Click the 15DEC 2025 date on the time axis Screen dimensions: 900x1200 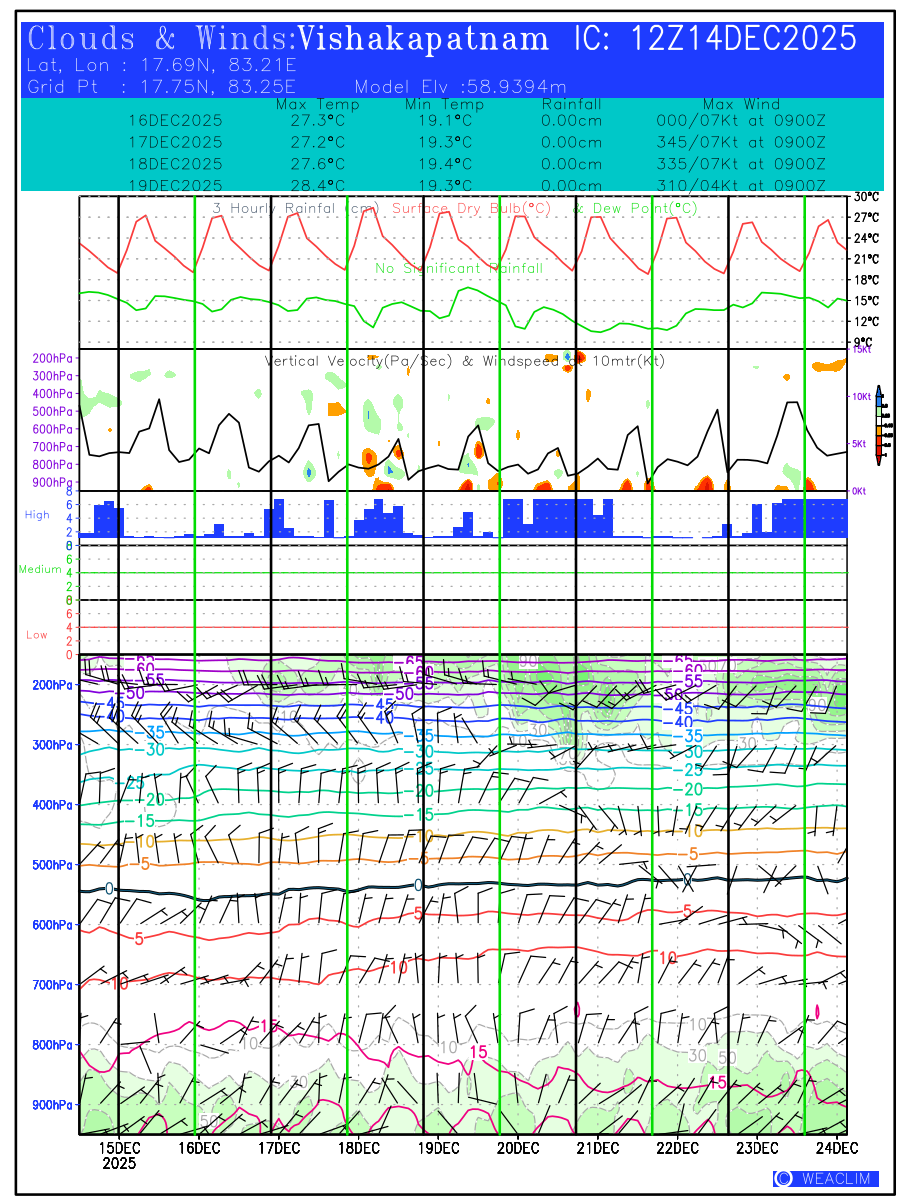point(120,1154)
